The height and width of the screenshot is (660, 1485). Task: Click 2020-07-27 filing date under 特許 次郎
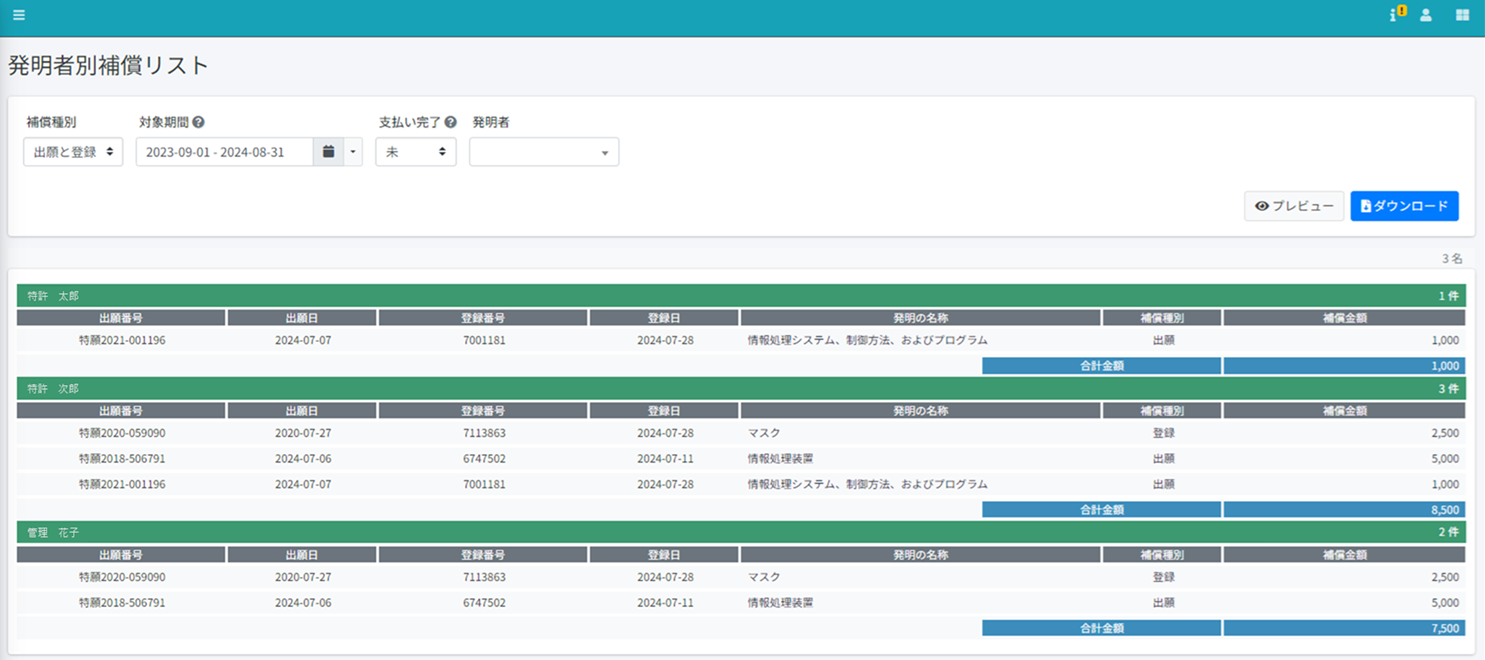point(303,433)
